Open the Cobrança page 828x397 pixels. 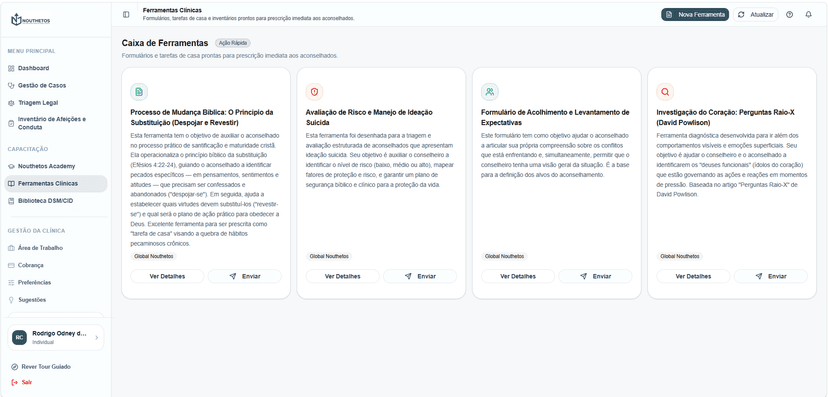coord(57,265)
